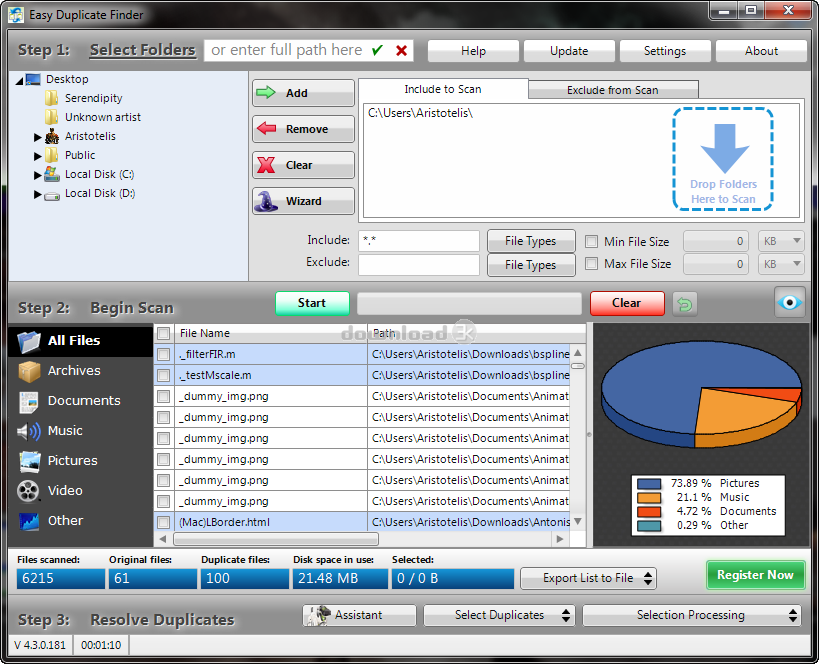The image size is (819, 664).
Task: Click the Local Disk (D:) drive icon
Action: [52, 195]
